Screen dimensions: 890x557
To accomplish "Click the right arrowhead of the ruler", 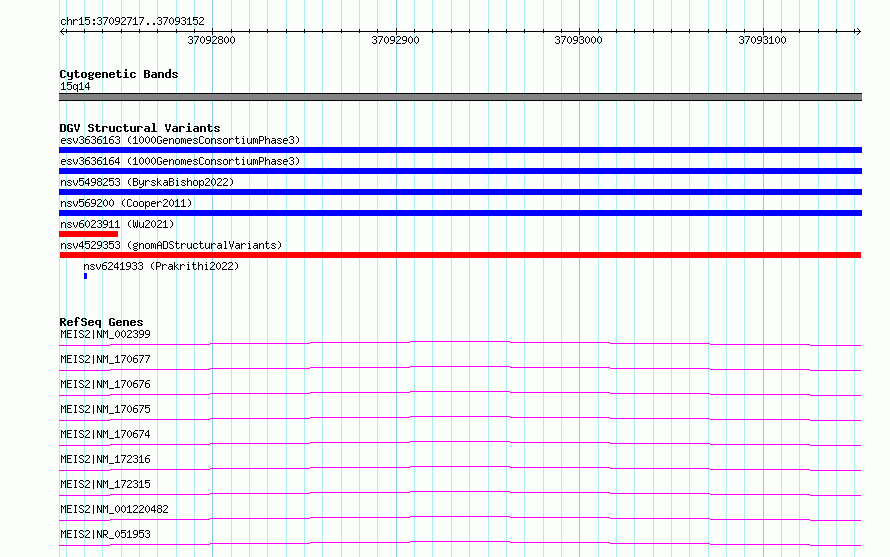I will (858, 31).
